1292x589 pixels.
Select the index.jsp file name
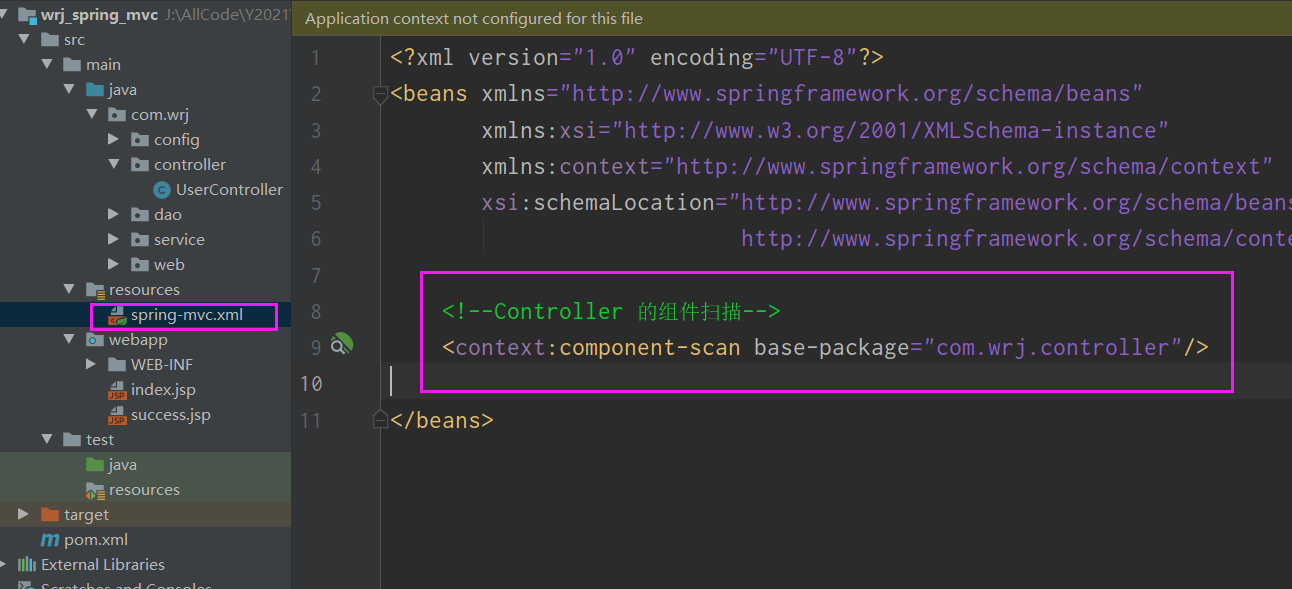[163, 390]
